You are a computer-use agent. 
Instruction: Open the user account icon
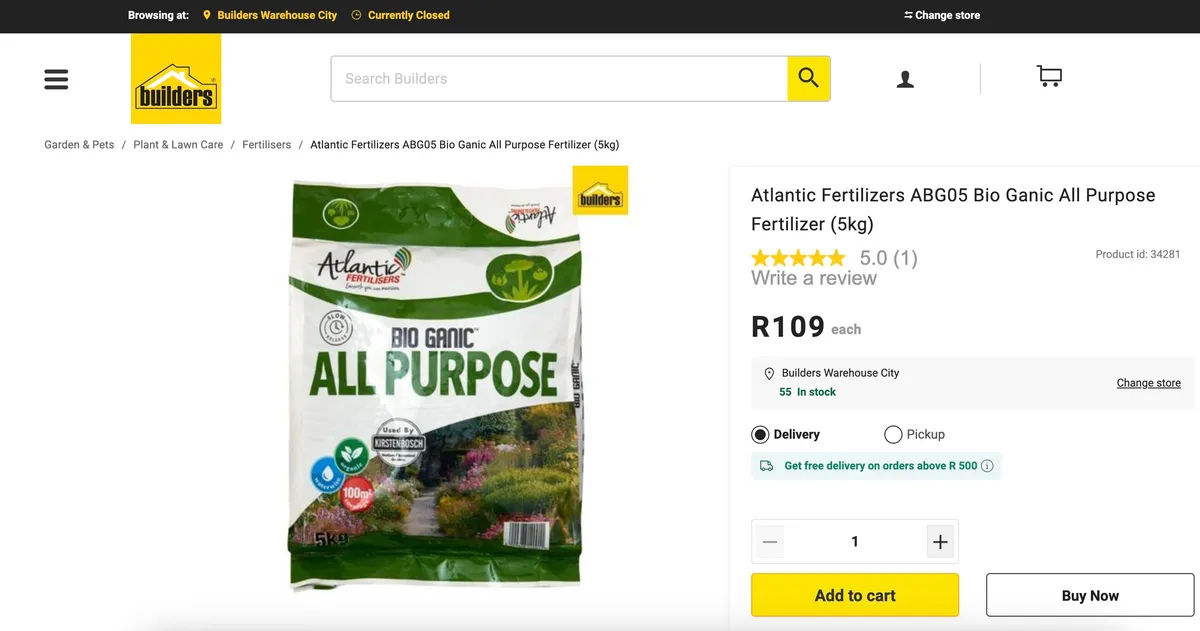coord(905,79)
